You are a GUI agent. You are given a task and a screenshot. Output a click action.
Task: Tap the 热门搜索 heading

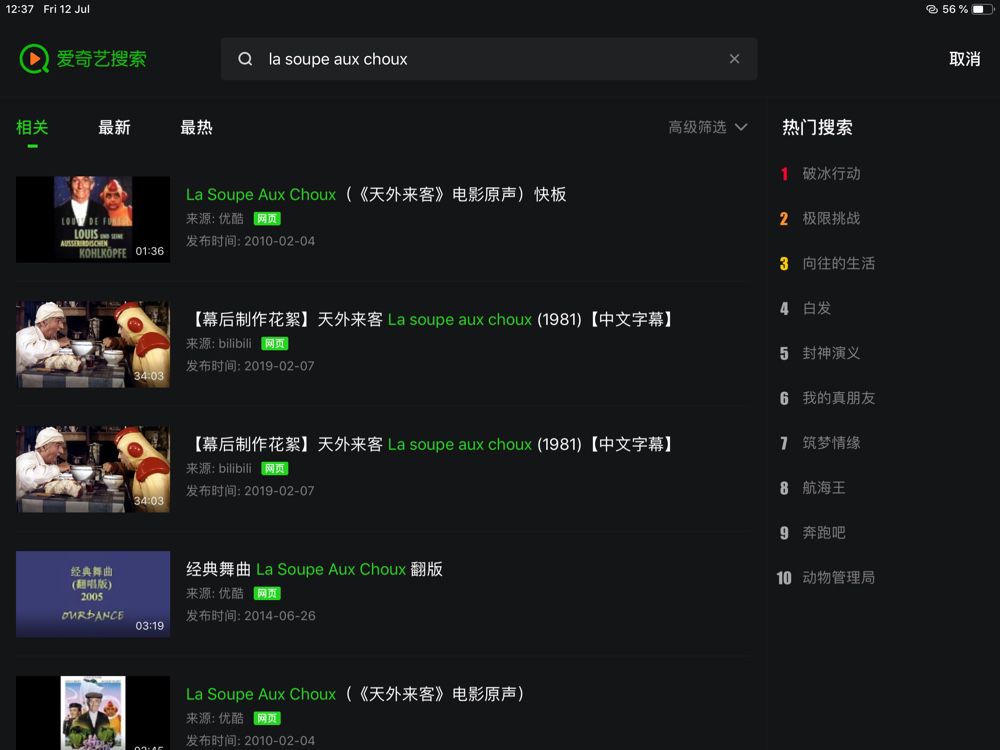coord(818,128)
